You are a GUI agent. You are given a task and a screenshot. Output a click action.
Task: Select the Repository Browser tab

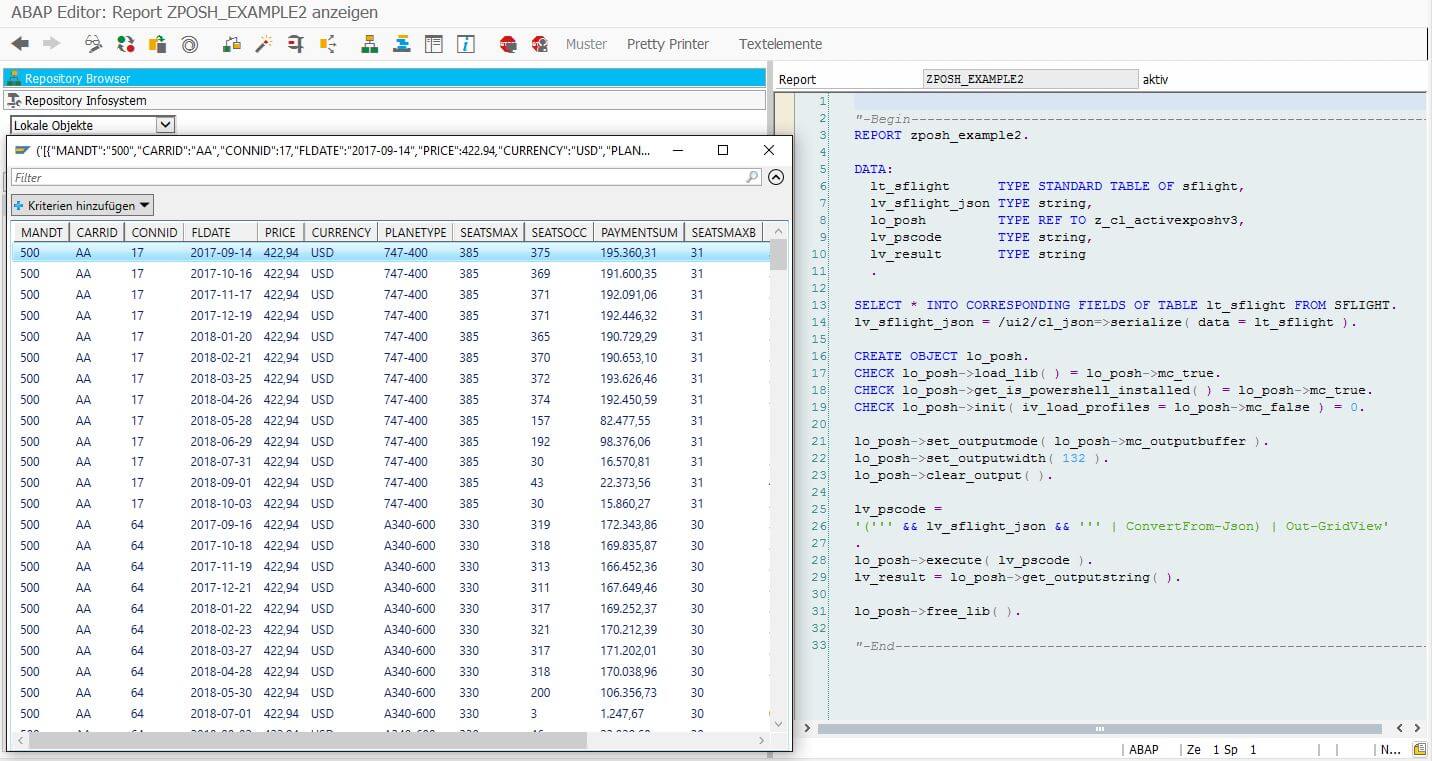click(78, 78)
